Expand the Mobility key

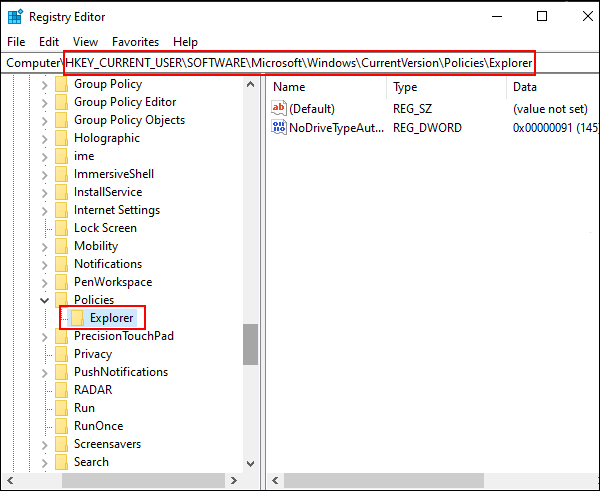(45, 246)
